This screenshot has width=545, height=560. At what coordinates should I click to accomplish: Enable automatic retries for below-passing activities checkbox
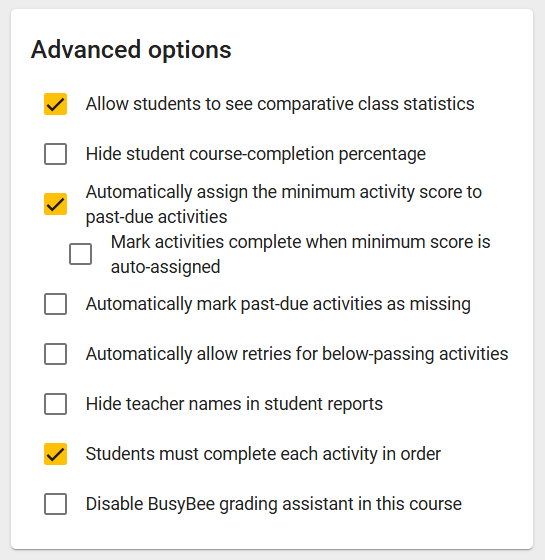(x=55, y=354)
